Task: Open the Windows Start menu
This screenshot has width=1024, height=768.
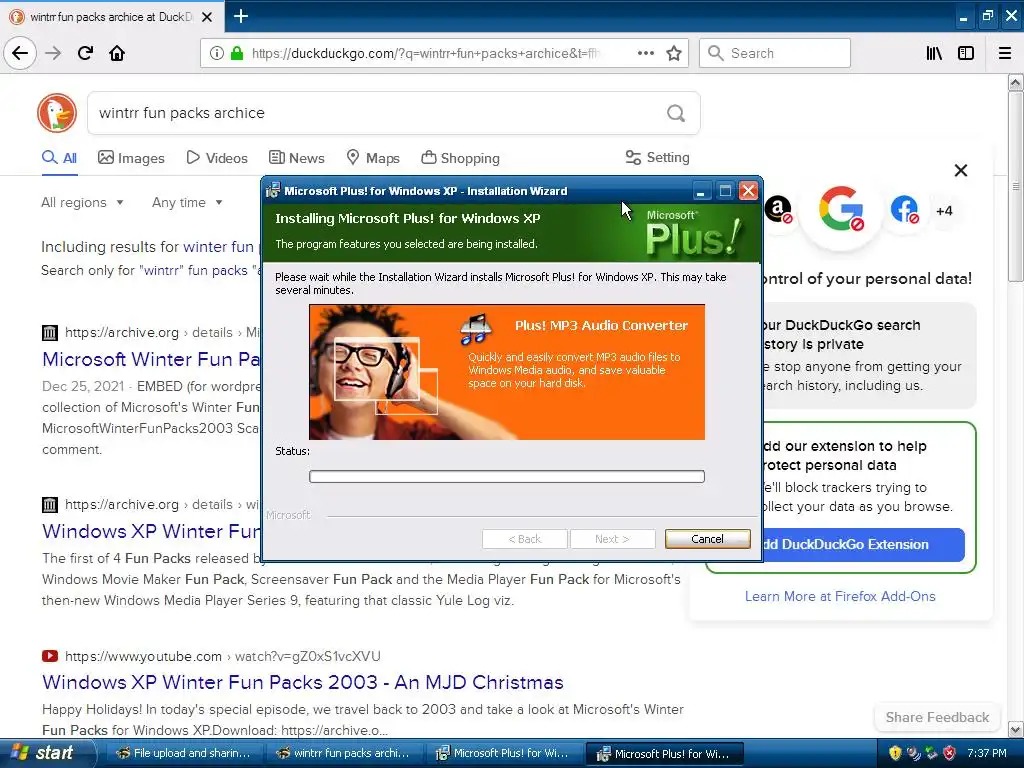Action: (46, 753)
